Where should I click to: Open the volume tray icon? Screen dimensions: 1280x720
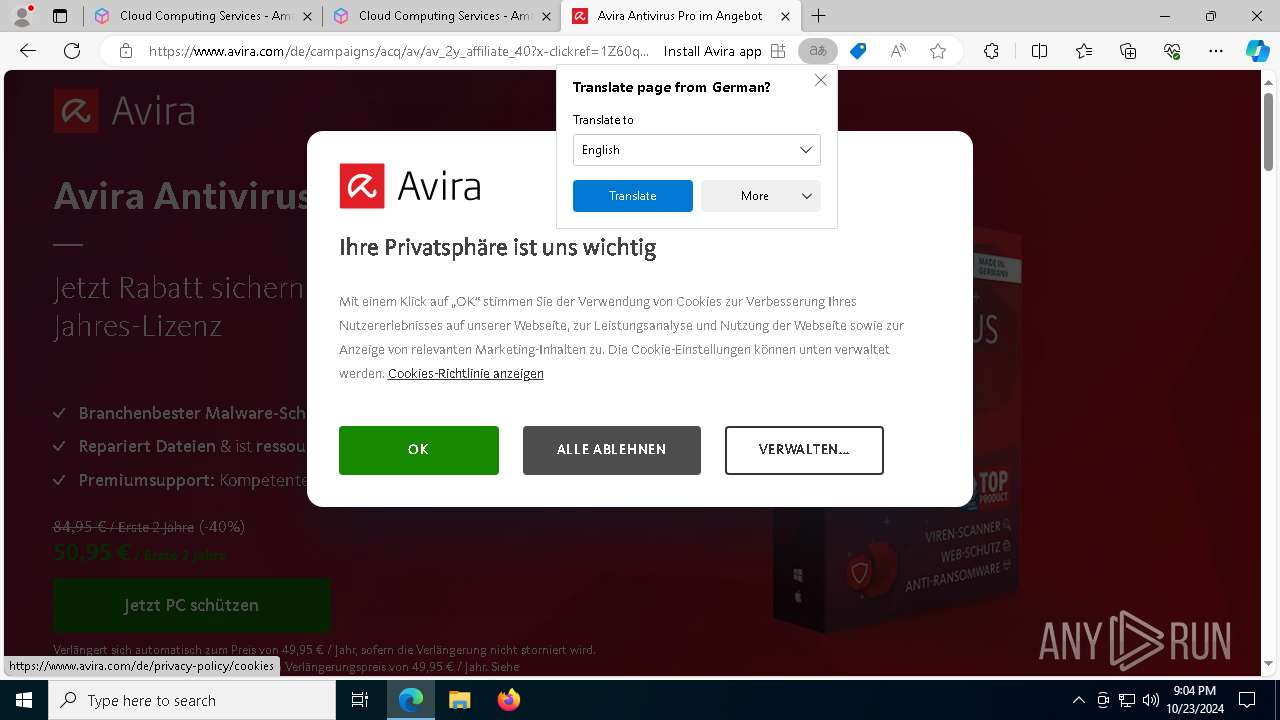pyautogui.click(x=1151, y=700)
